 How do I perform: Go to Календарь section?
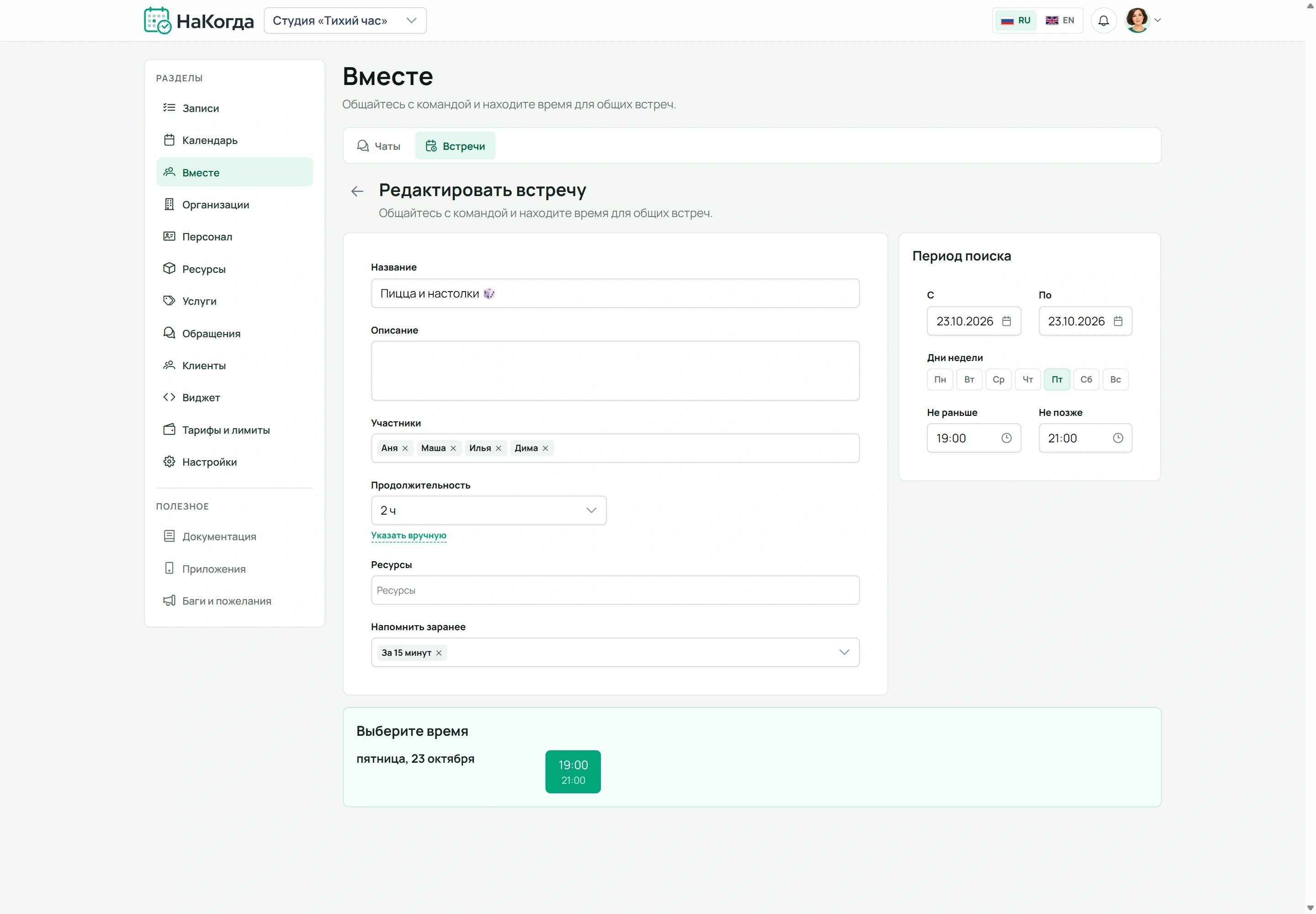[234, 140]
